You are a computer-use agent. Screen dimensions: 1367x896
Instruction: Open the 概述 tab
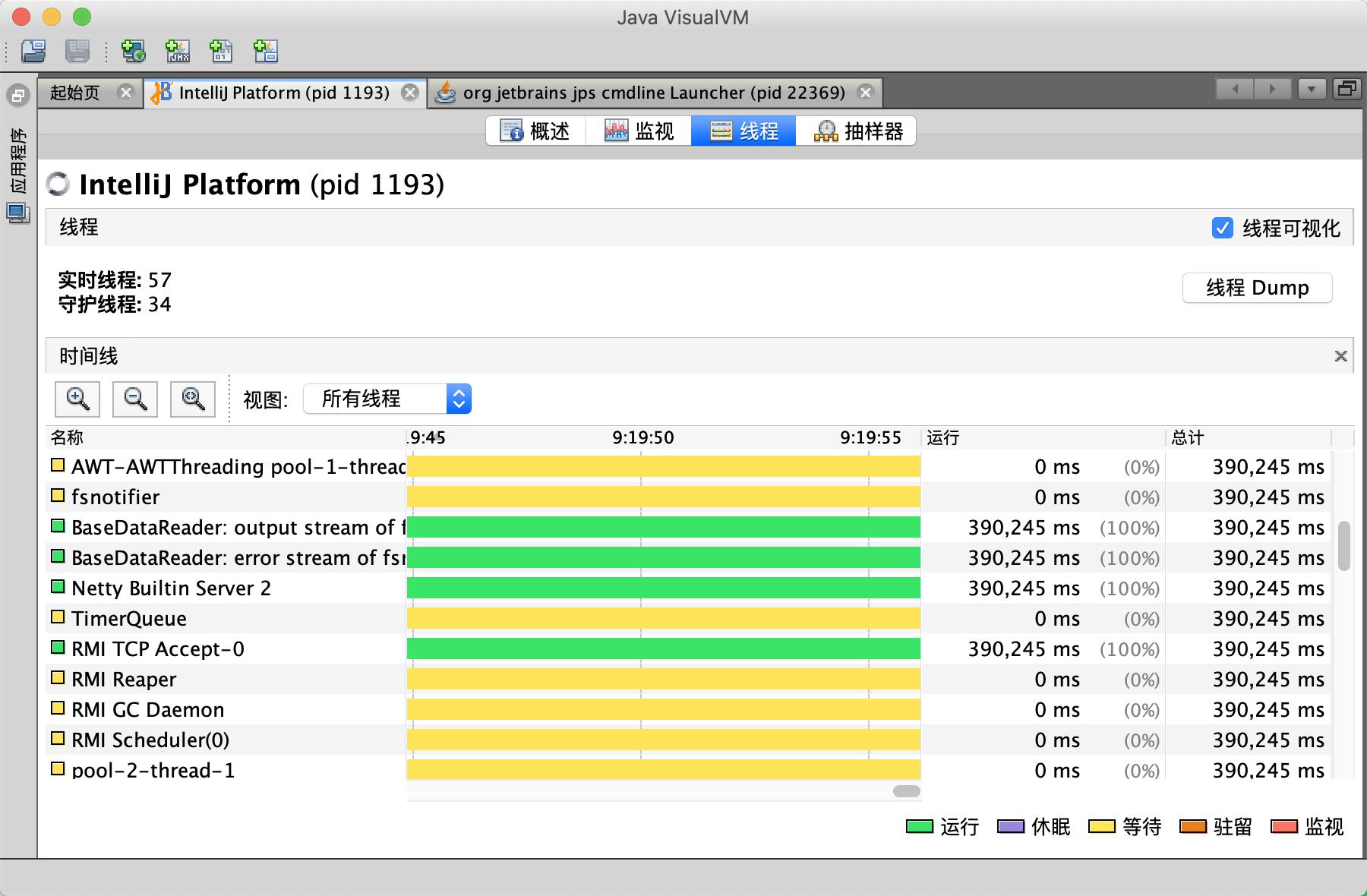click(535, 131)
